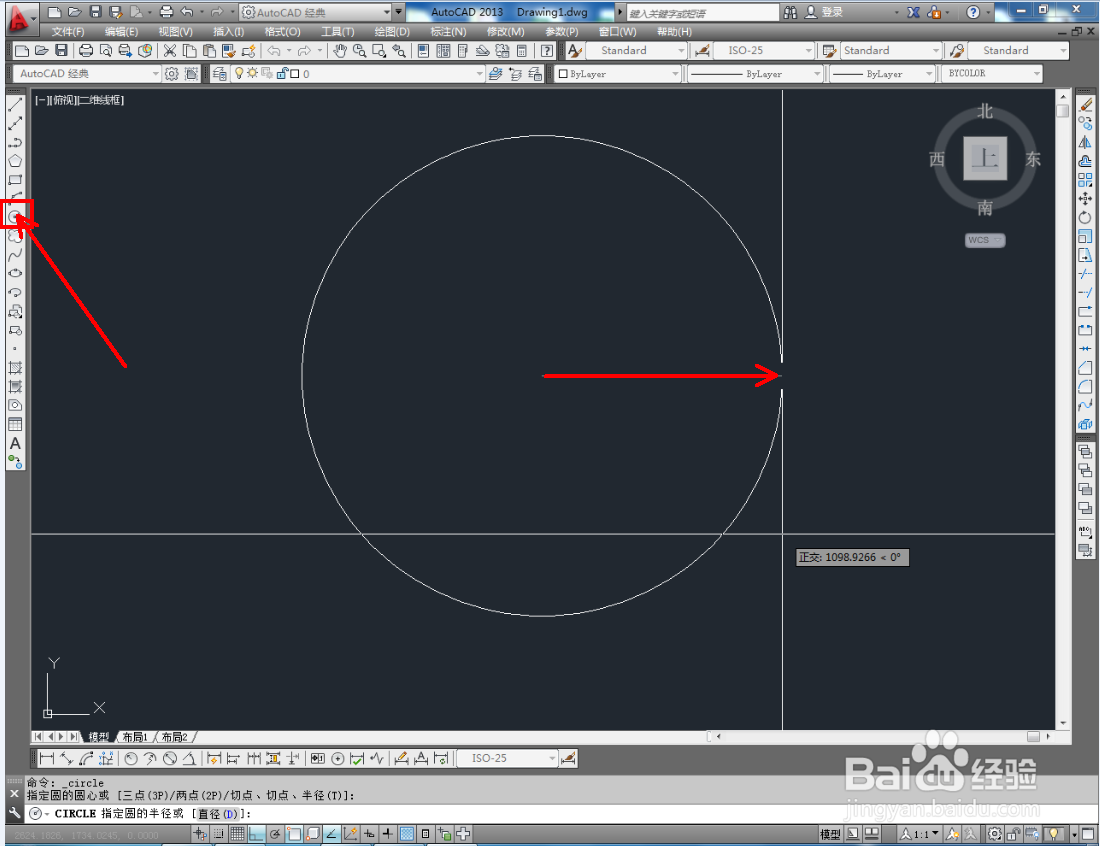Click 上 face on the ViewCube

coord(985,159)
